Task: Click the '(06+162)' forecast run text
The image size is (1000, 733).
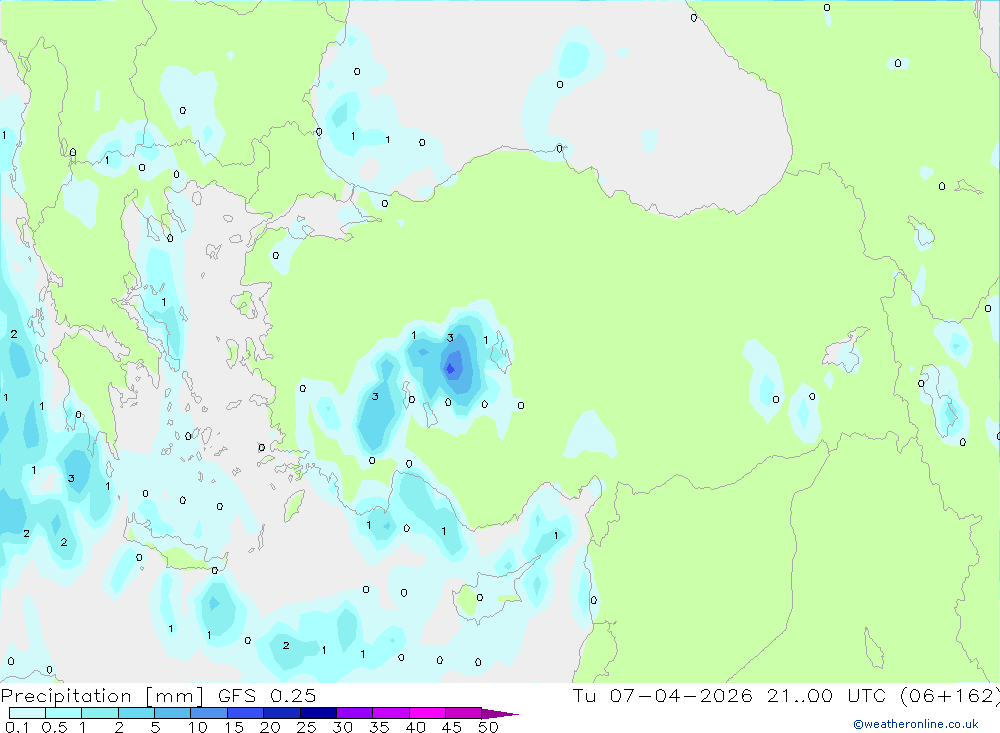Action: (949, 695)
